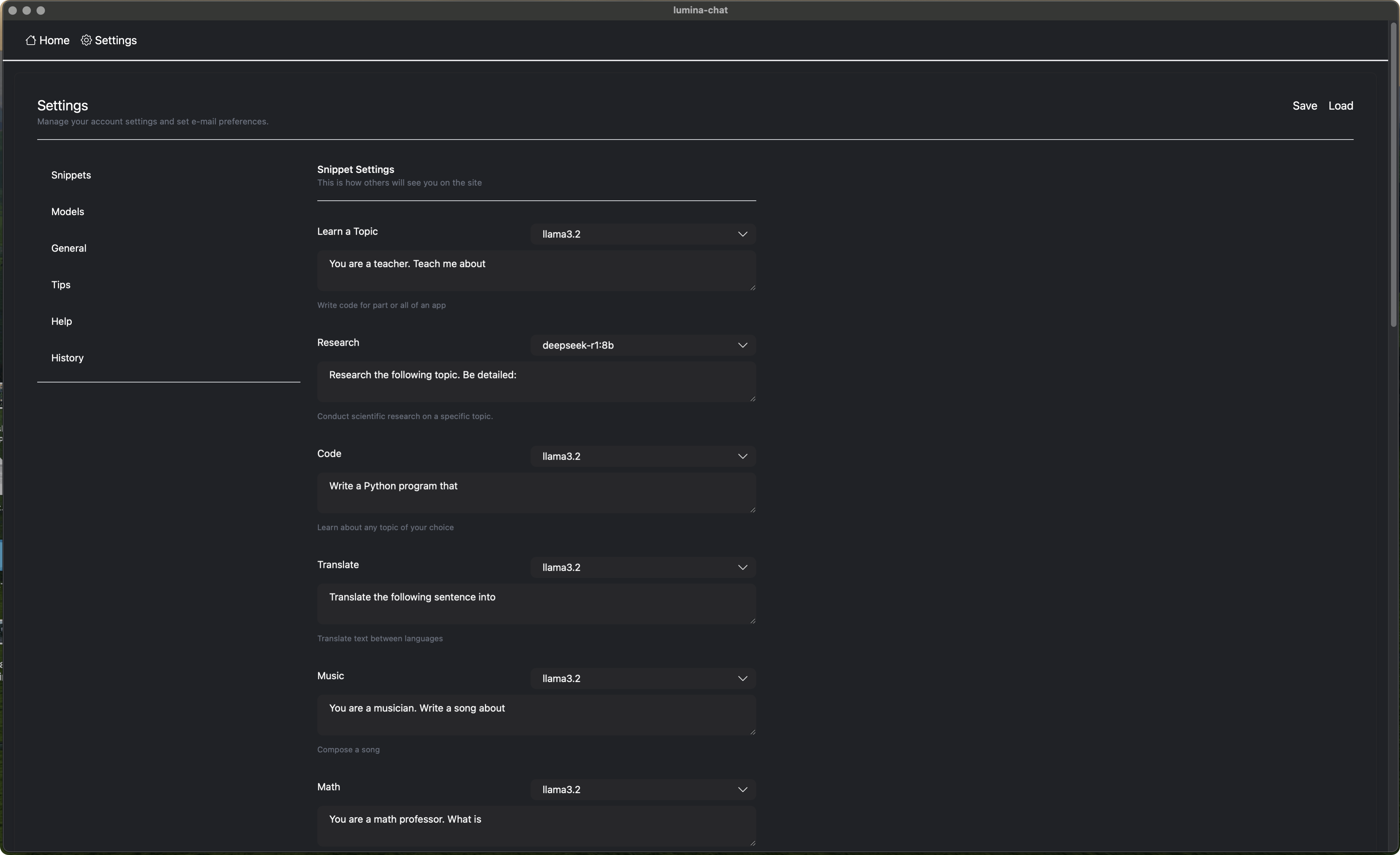Image resolution: width=1400 pixels, height=855 pixels.
Task: Click the 'Snippet Settings' heading
Action: tap(356, 169)
